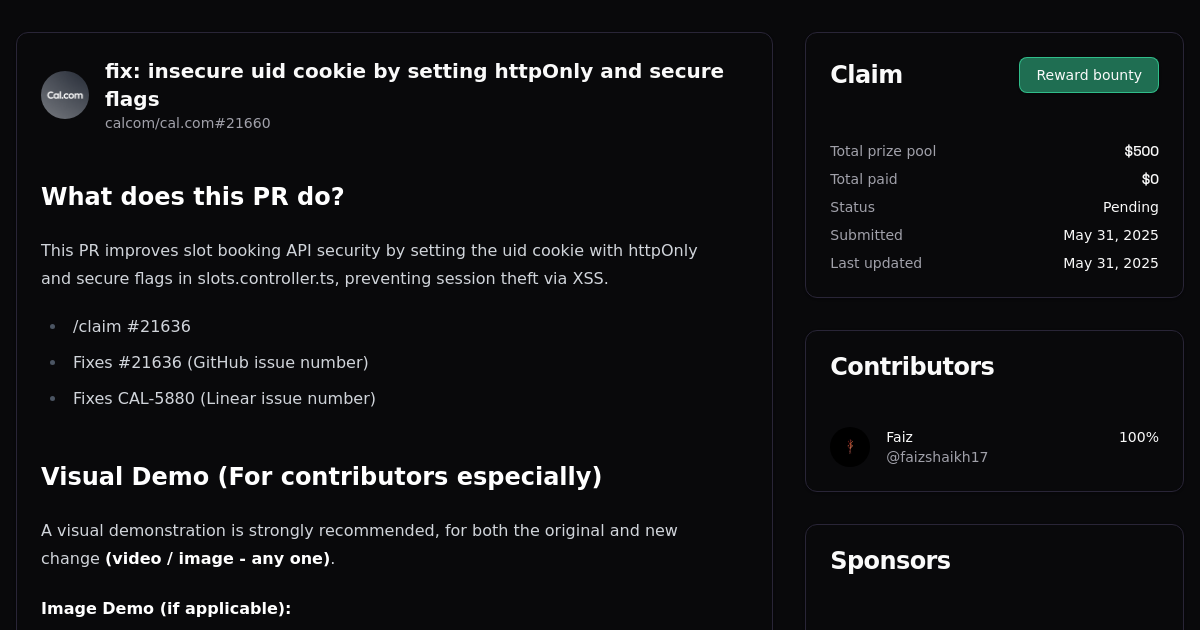The height and width of the screenshot is (630, 1200).
Task: Click the Sponsors panel heading
Action: (890, 561)
